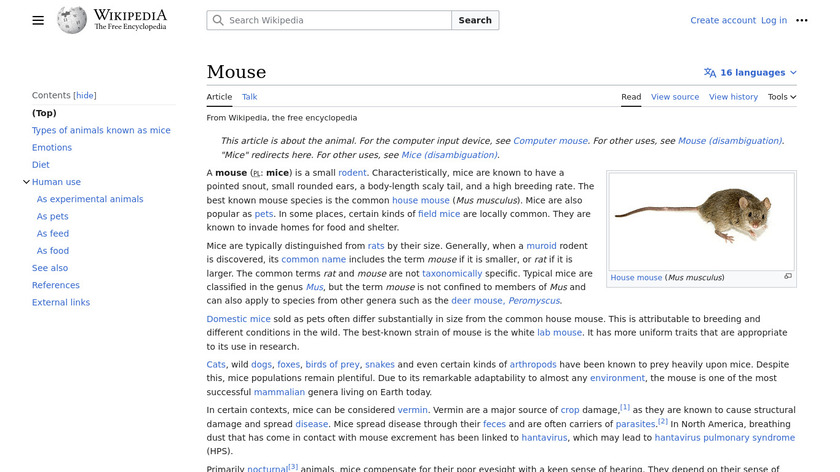Follow the lab mouse link

[x=559, y=333]
